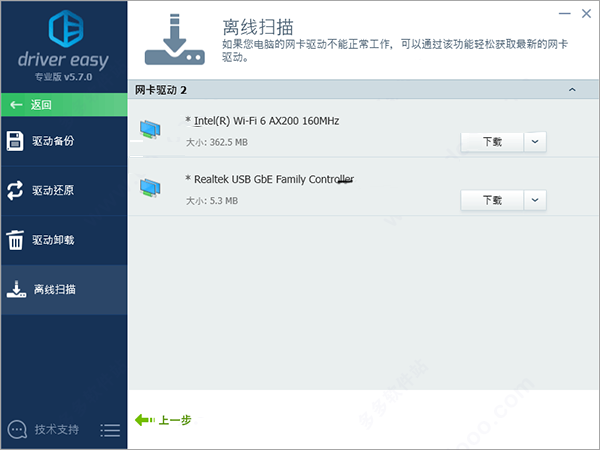Open download options arrow for Realtek driver
Screen dimensions: 600x450
point(535,200)
